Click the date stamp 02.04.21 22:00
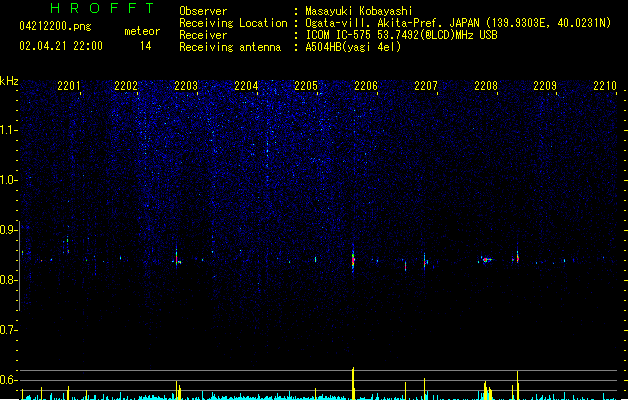 [x=61, y=46]
